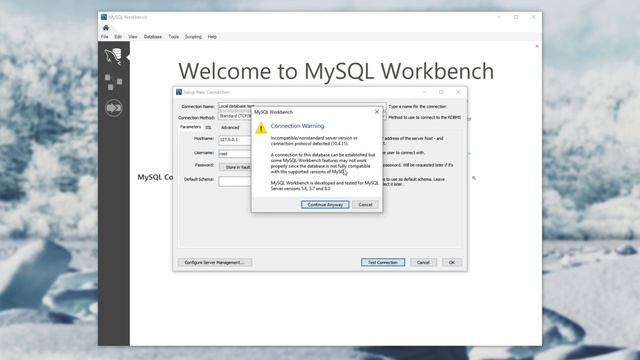Open the File menu
Viewport: 640px width, 360px height.
pyautogui.click(x=105, y=37)
